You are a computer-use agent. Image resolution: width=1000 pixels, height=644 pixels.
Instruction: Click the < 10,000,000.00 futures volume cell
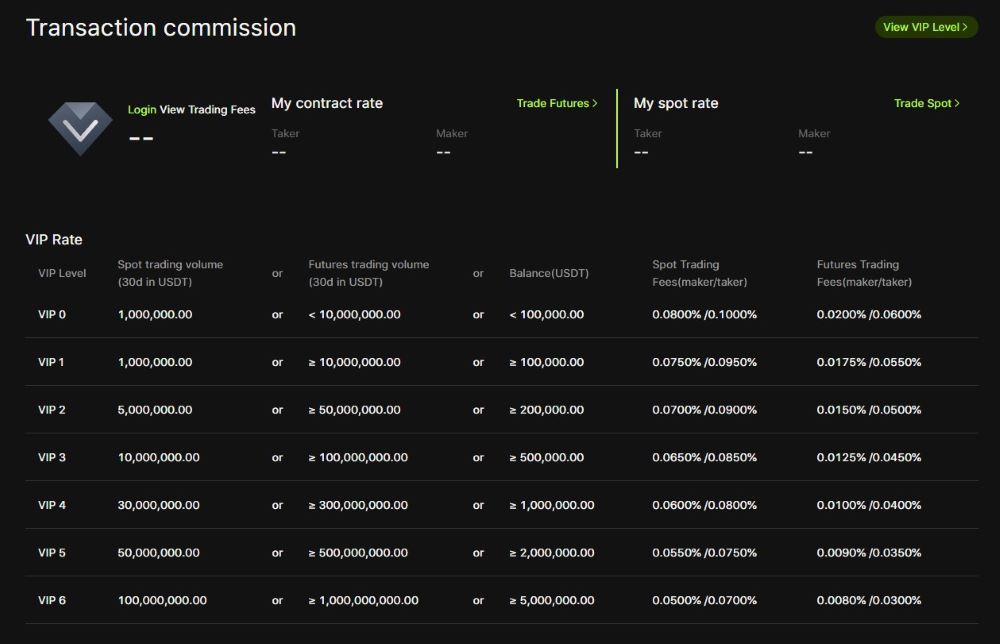coord(355,314)
